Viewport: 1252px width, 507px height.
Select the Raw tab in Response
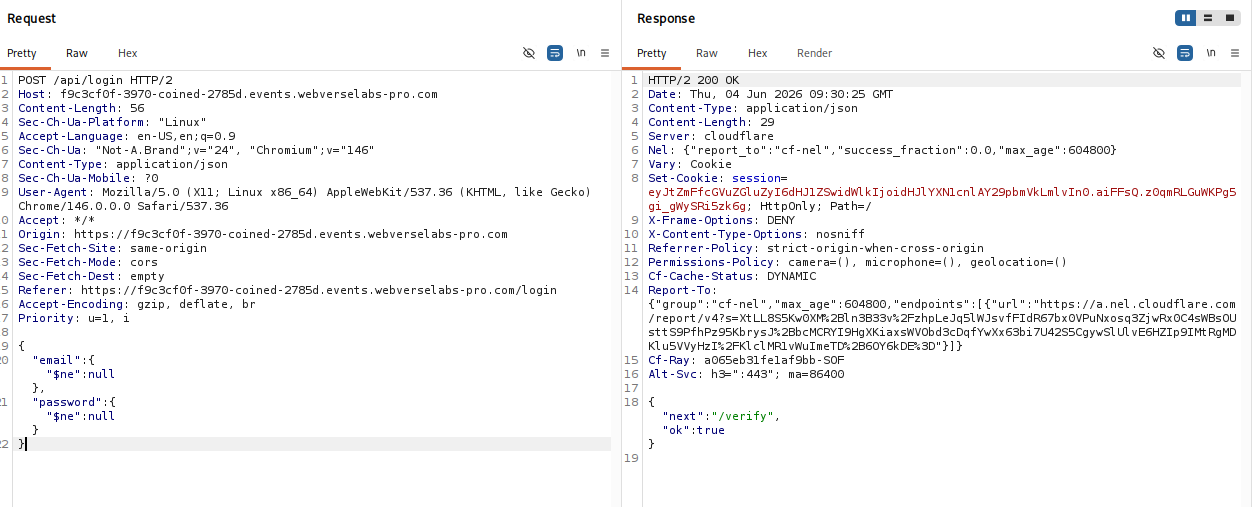(707, 53)
